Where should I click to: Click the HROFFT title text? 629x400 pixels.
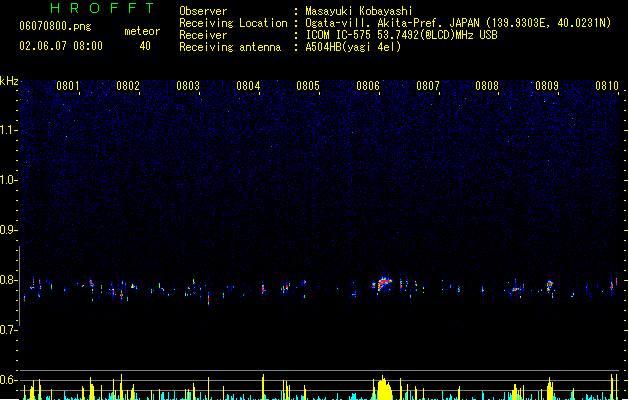pos(102,8)
